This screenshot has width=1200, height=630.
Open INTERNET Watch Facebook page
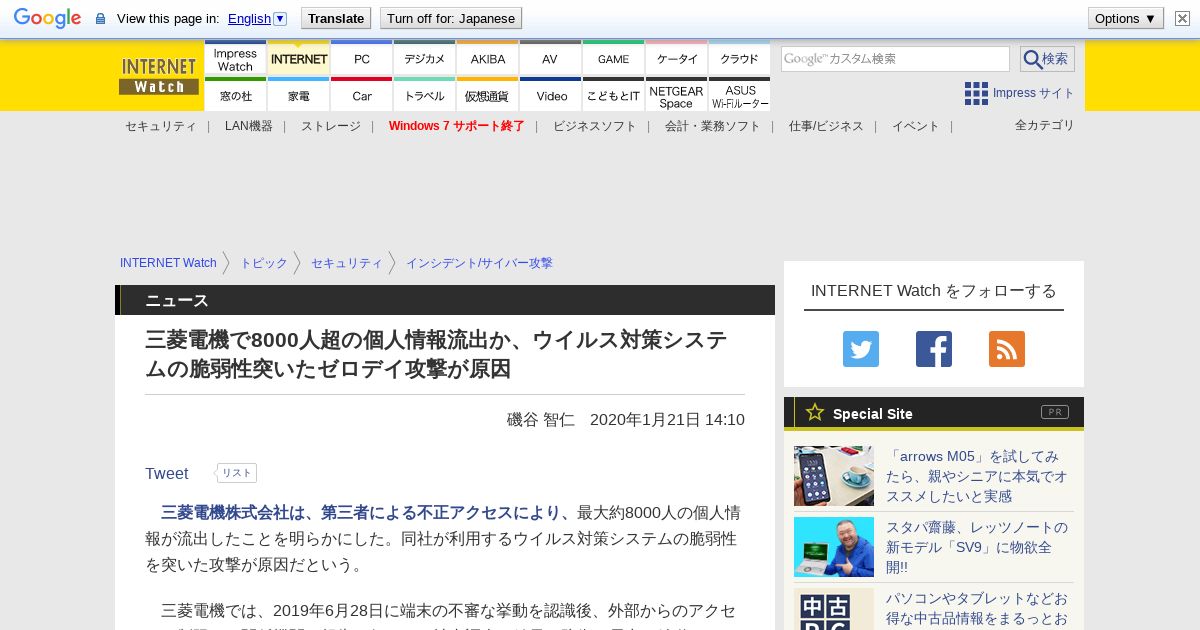pos(934,349)
